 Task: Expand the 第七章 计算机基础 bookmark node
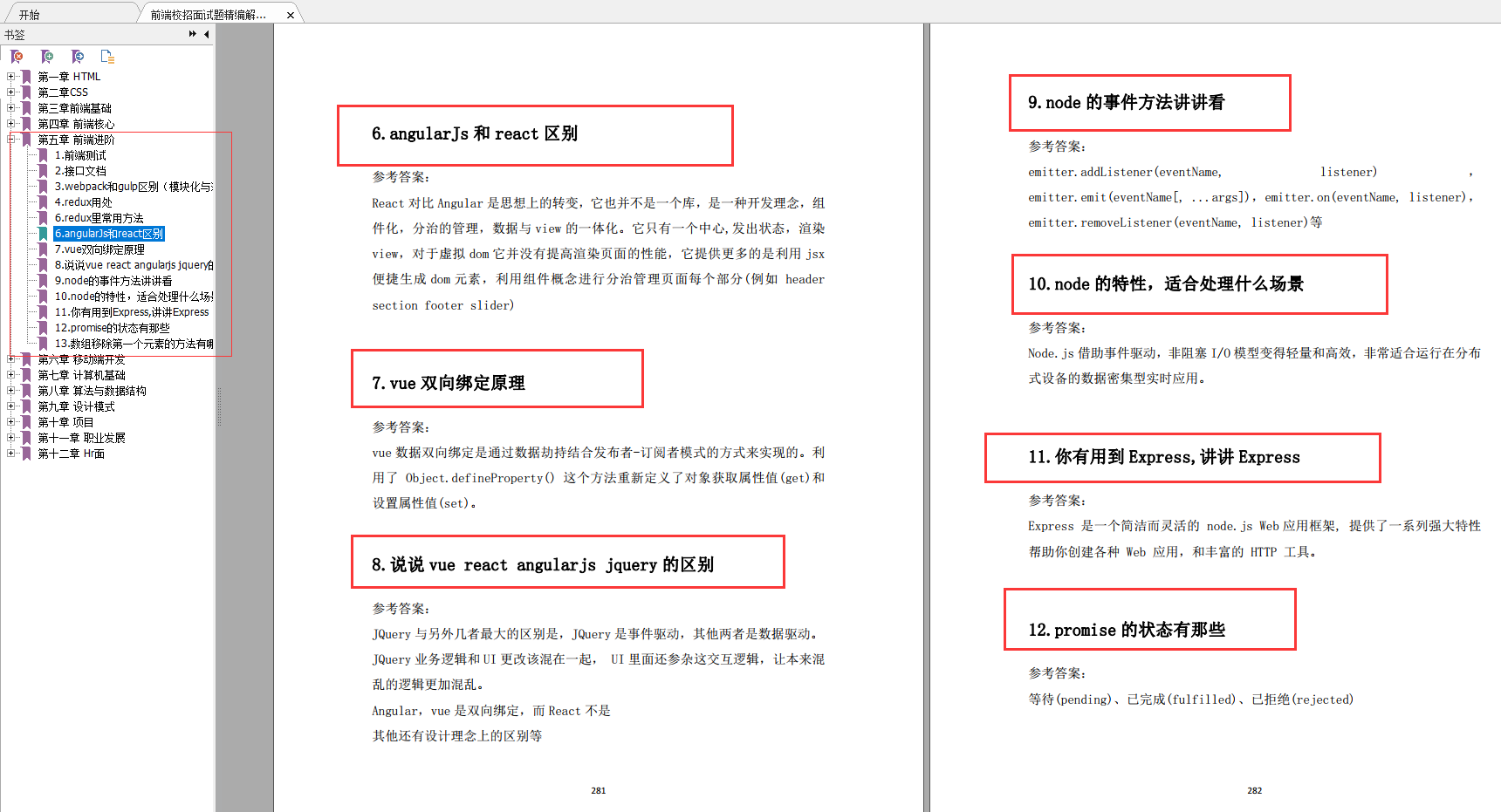(11, 375)
